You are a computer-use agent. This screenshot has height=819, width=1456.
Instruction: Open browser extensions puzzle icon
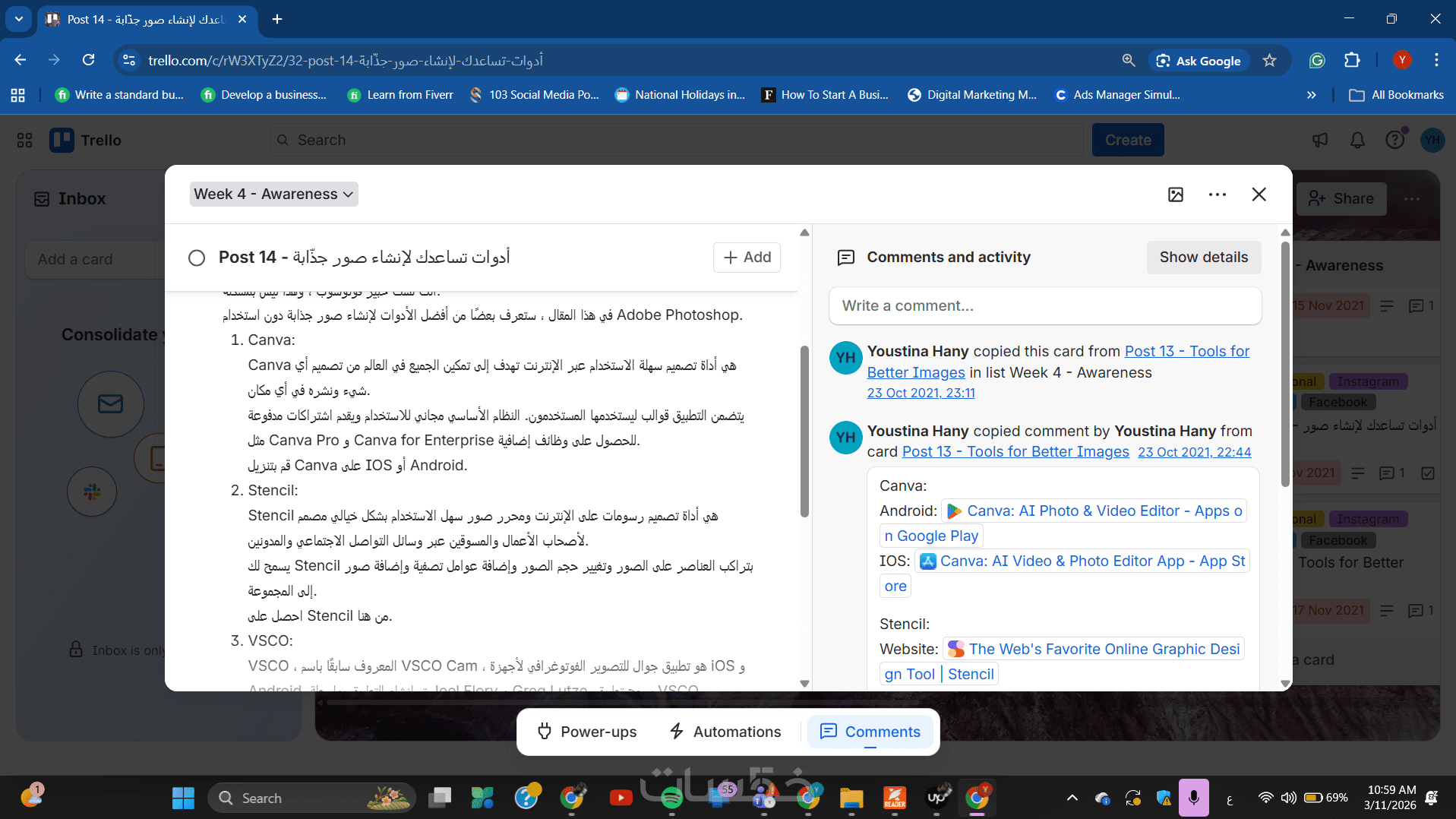pyautogui.click(x=1353, y=61)
